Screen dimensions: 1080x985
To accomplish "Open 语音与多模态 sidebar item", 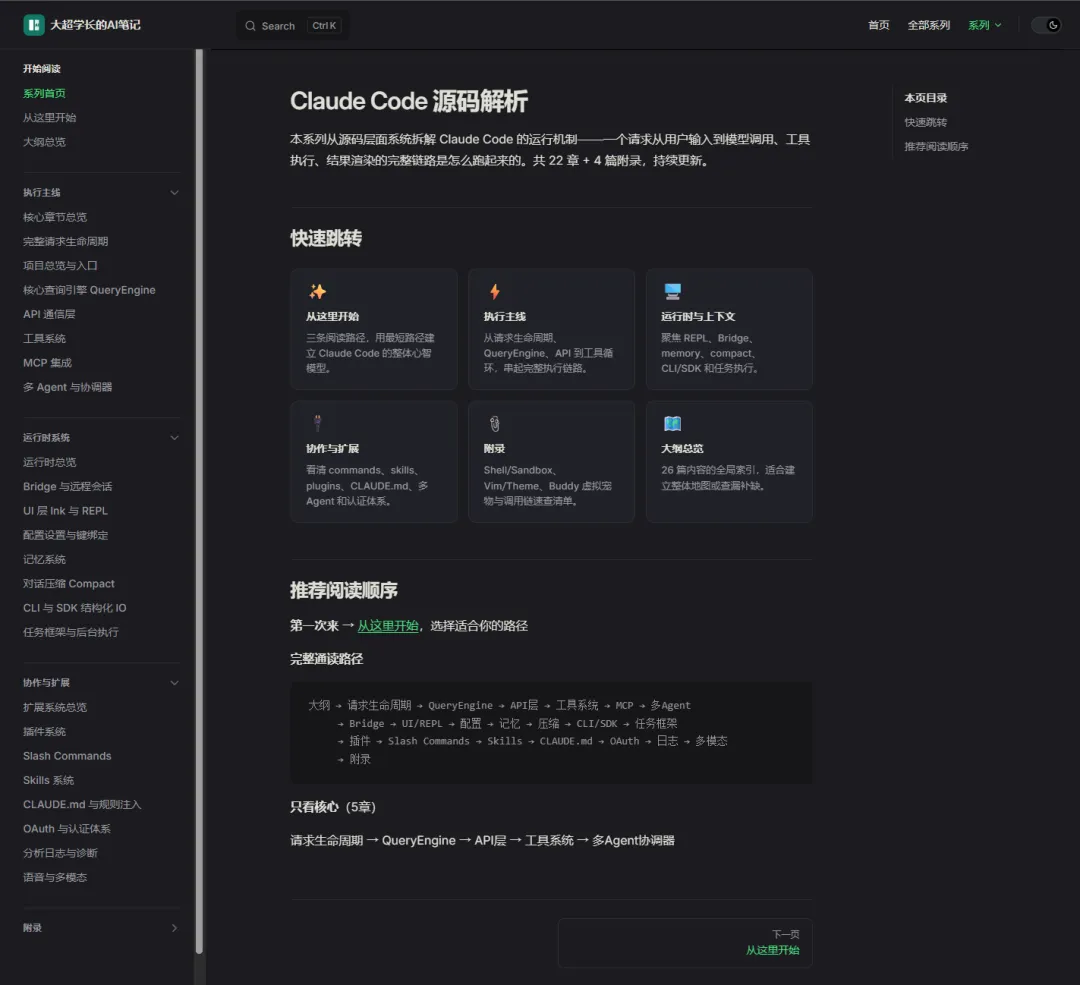I will tap(55, 878).
